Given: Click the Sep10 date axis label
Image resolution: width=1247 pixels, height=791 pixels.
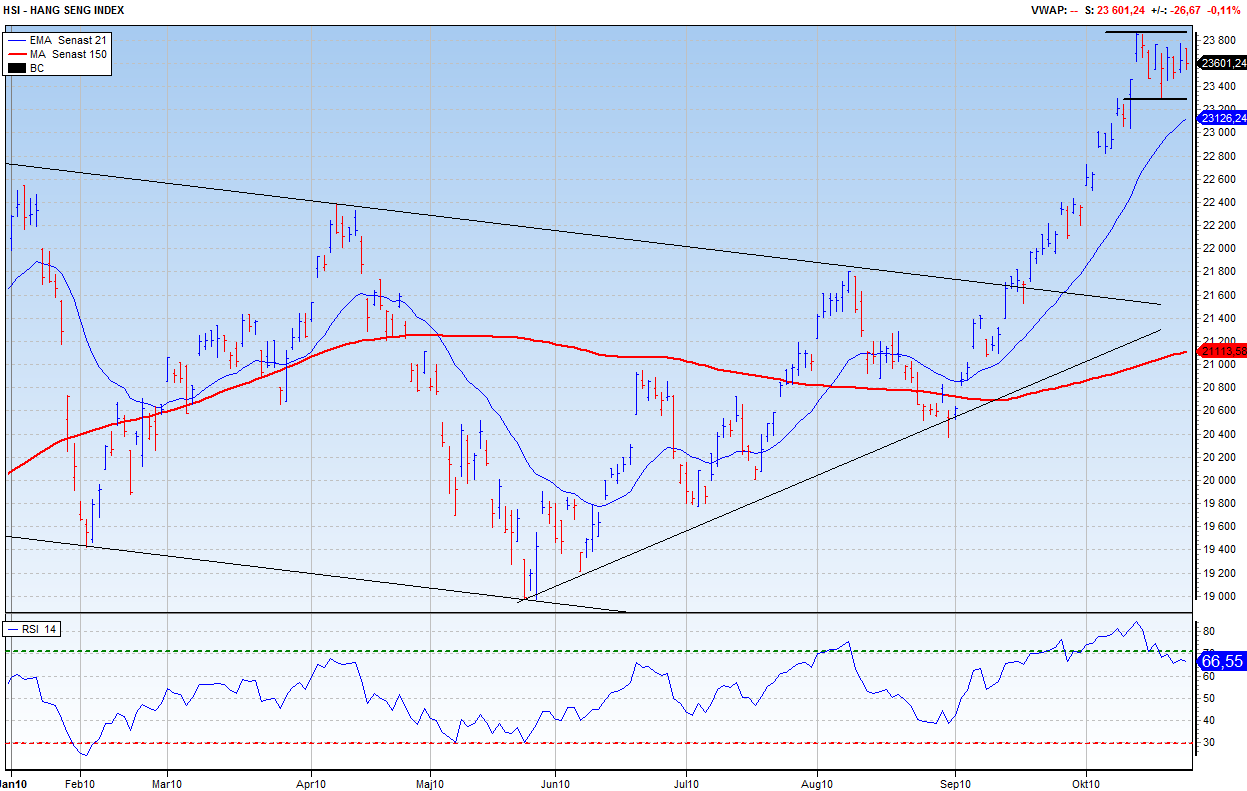Looking at the screenshot, I should 955,784.
